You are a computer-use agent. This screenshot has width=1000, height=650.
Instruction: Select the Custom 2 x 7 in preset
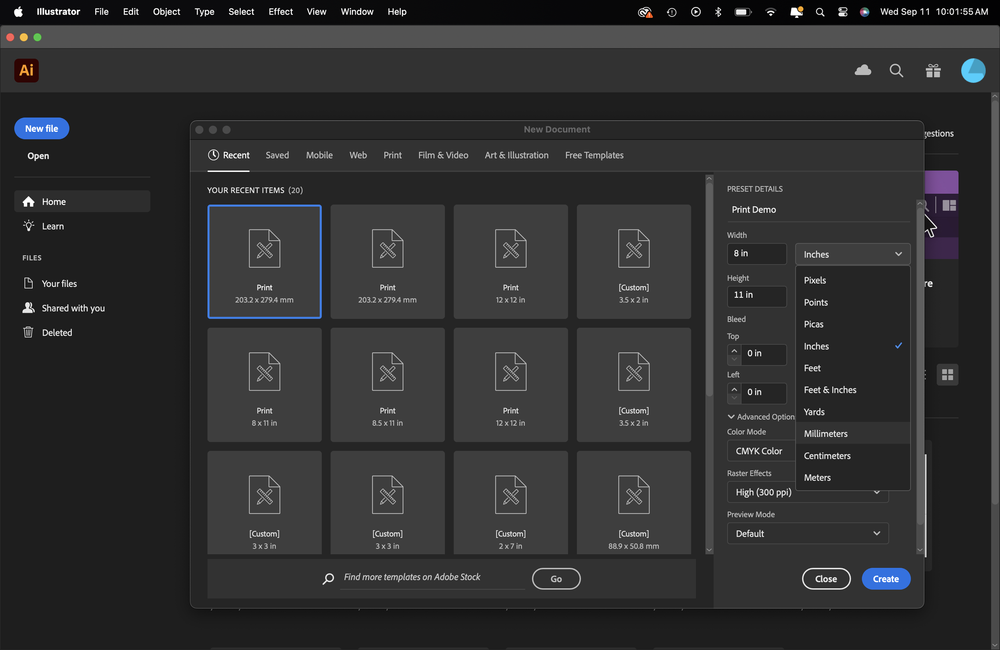pyautogui.click(x=510, y=503)
